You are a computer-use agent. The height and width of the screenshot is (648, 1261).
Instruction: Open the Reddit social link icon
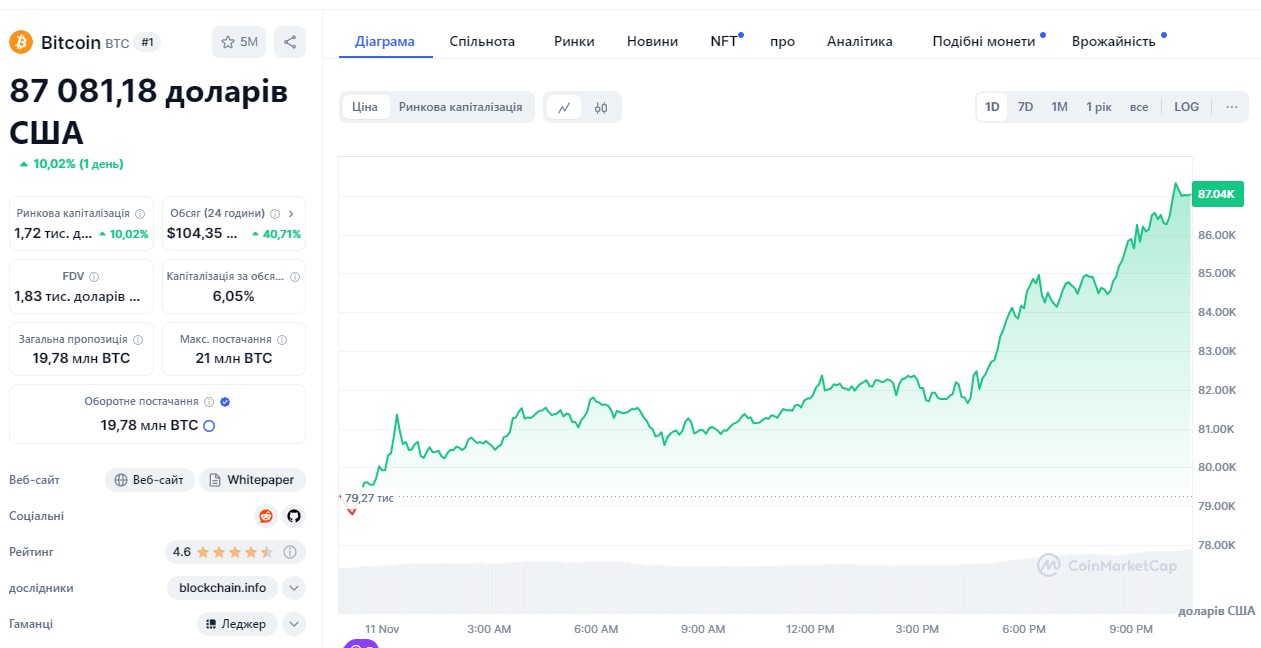coord(266,516)
